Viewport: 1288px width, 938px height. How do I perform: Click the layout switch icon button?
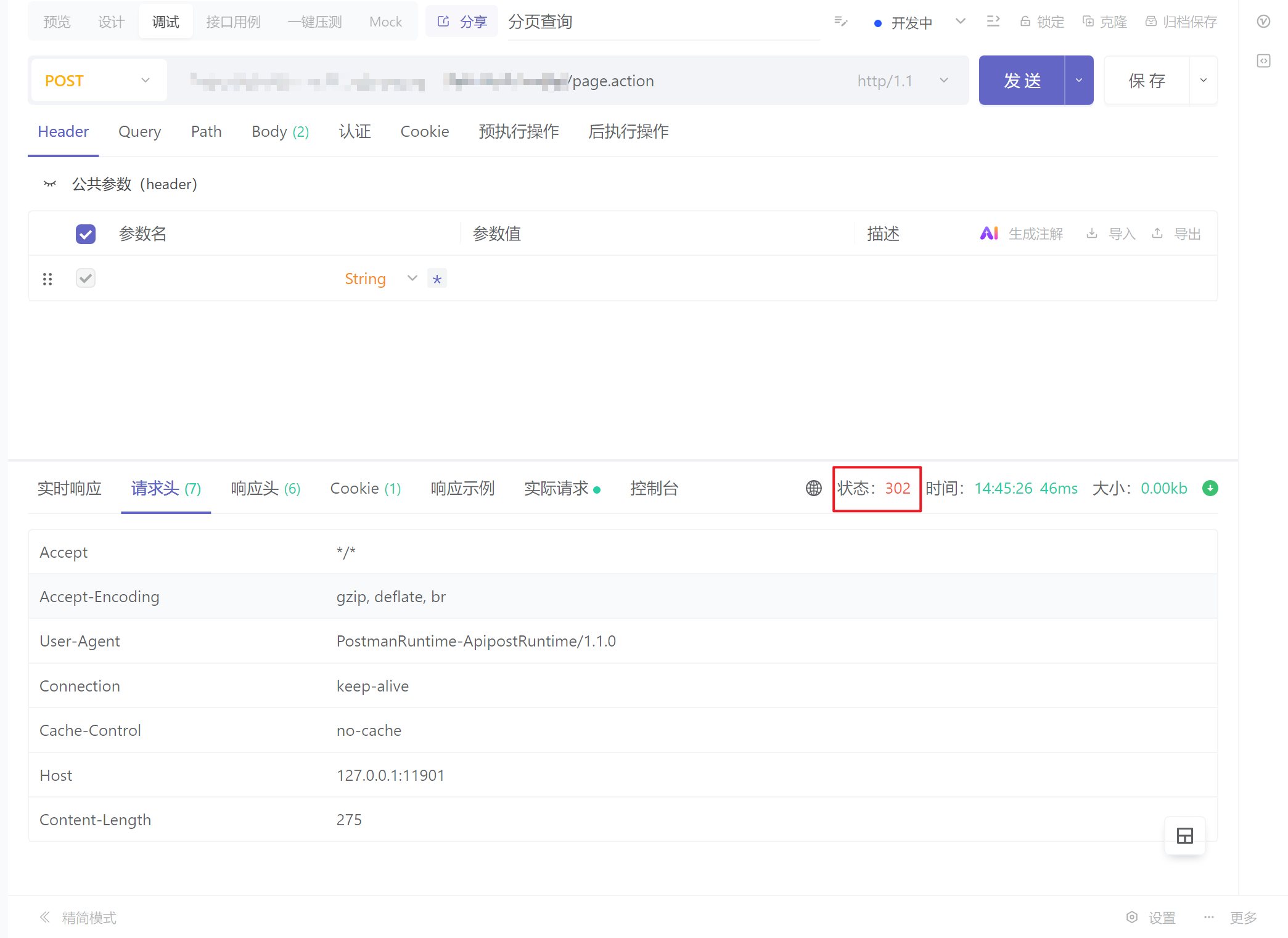pyautogui.click(x=1184, y=836)
